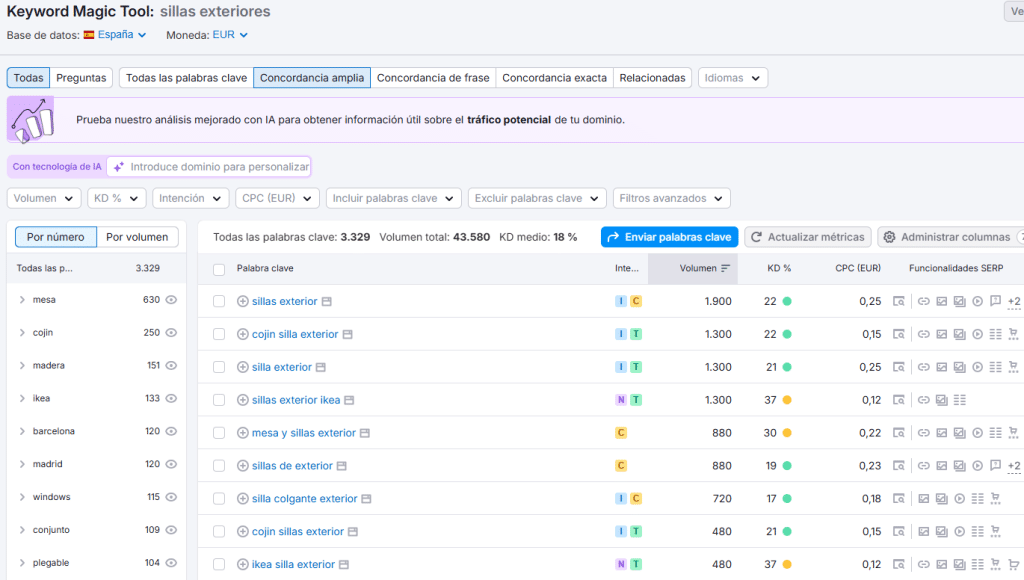Viewport: 1024px width, 580px height.
Task: Open SERP view icon for 'cojin silla exterior'
Action: pos(347,334)
